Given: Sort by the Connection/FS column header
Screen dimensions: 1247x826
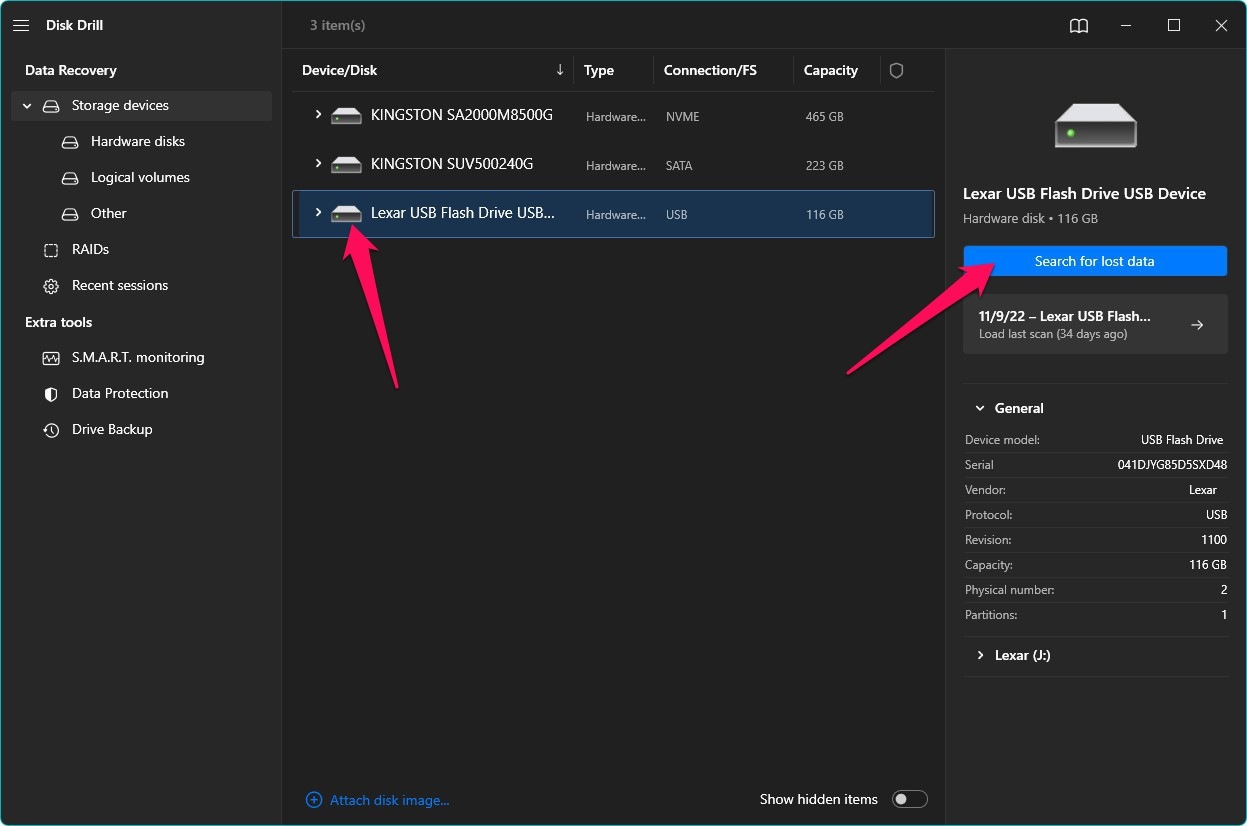Looking at the screenshot, I should [x=711, y=70].
